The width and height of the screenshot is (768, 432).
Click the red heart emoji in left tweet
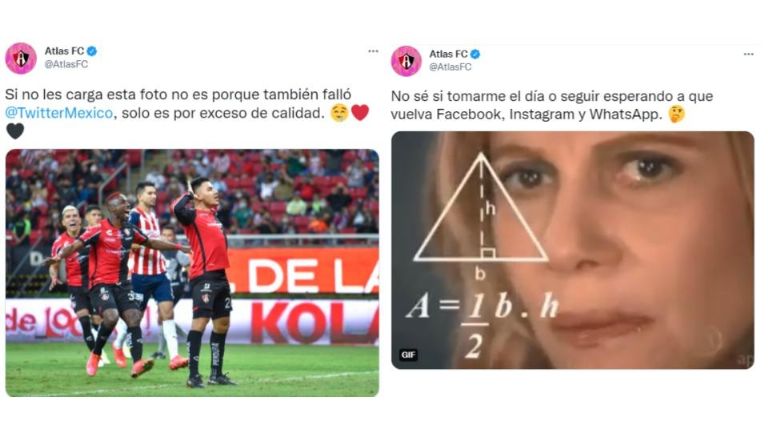tap(360, 113)
